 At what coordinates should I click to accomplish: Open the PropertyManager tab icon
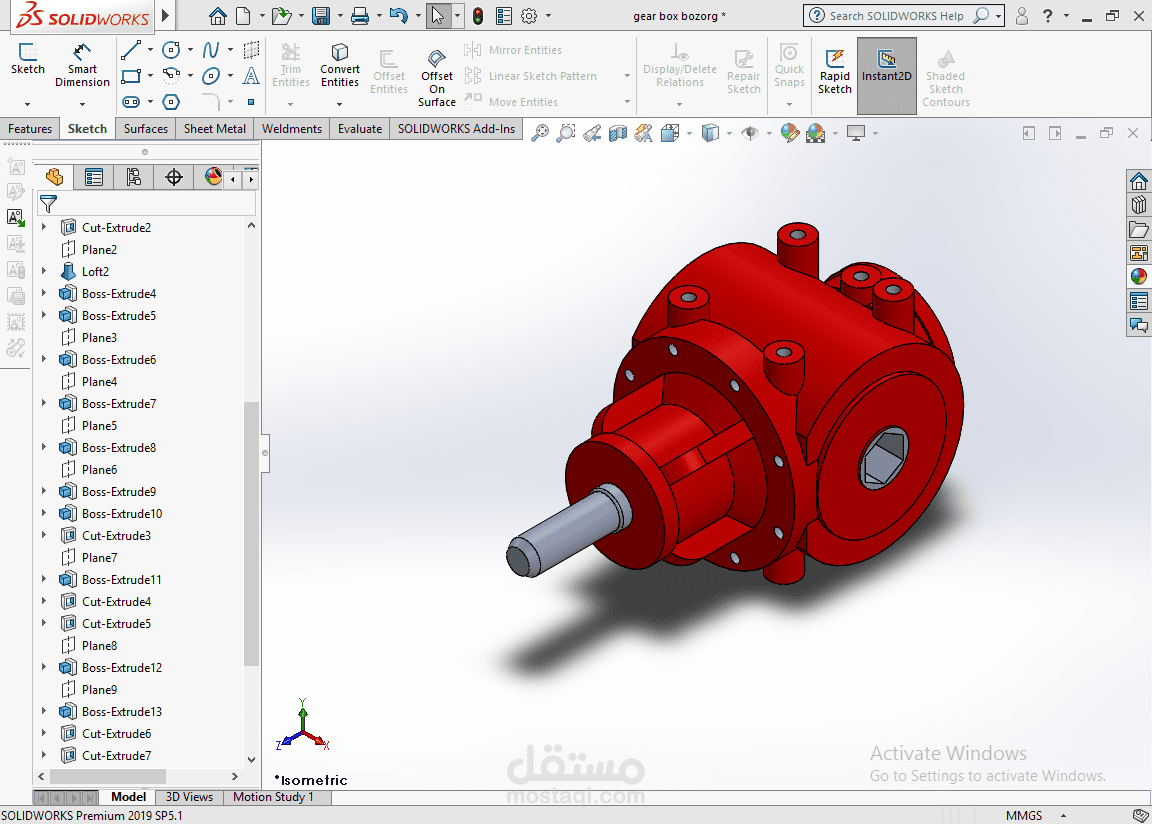click(x=94, y=177)
